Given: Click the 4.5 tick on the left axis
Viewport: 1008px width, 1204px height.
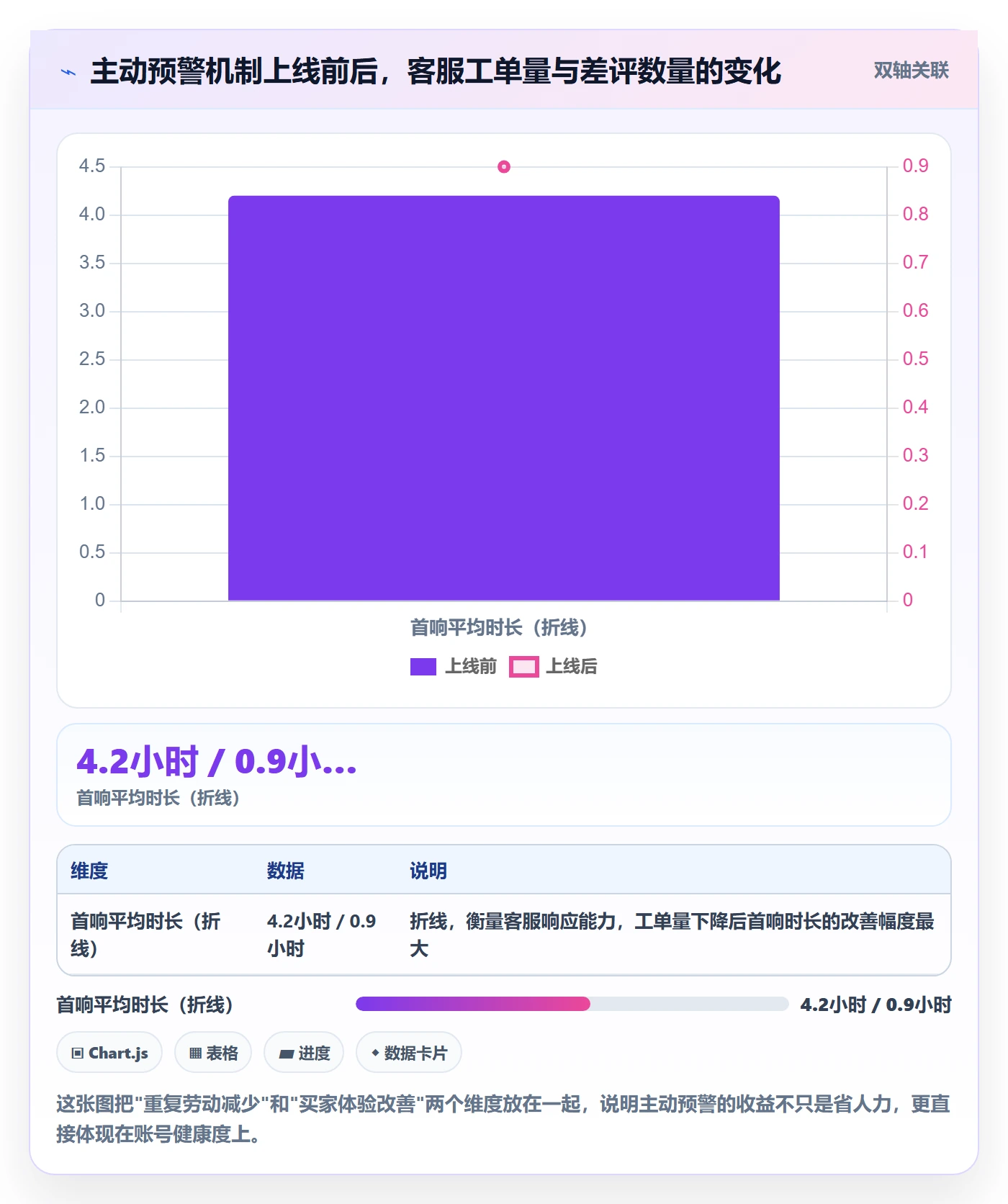Looking at the screenshot, I should point(92,166).
